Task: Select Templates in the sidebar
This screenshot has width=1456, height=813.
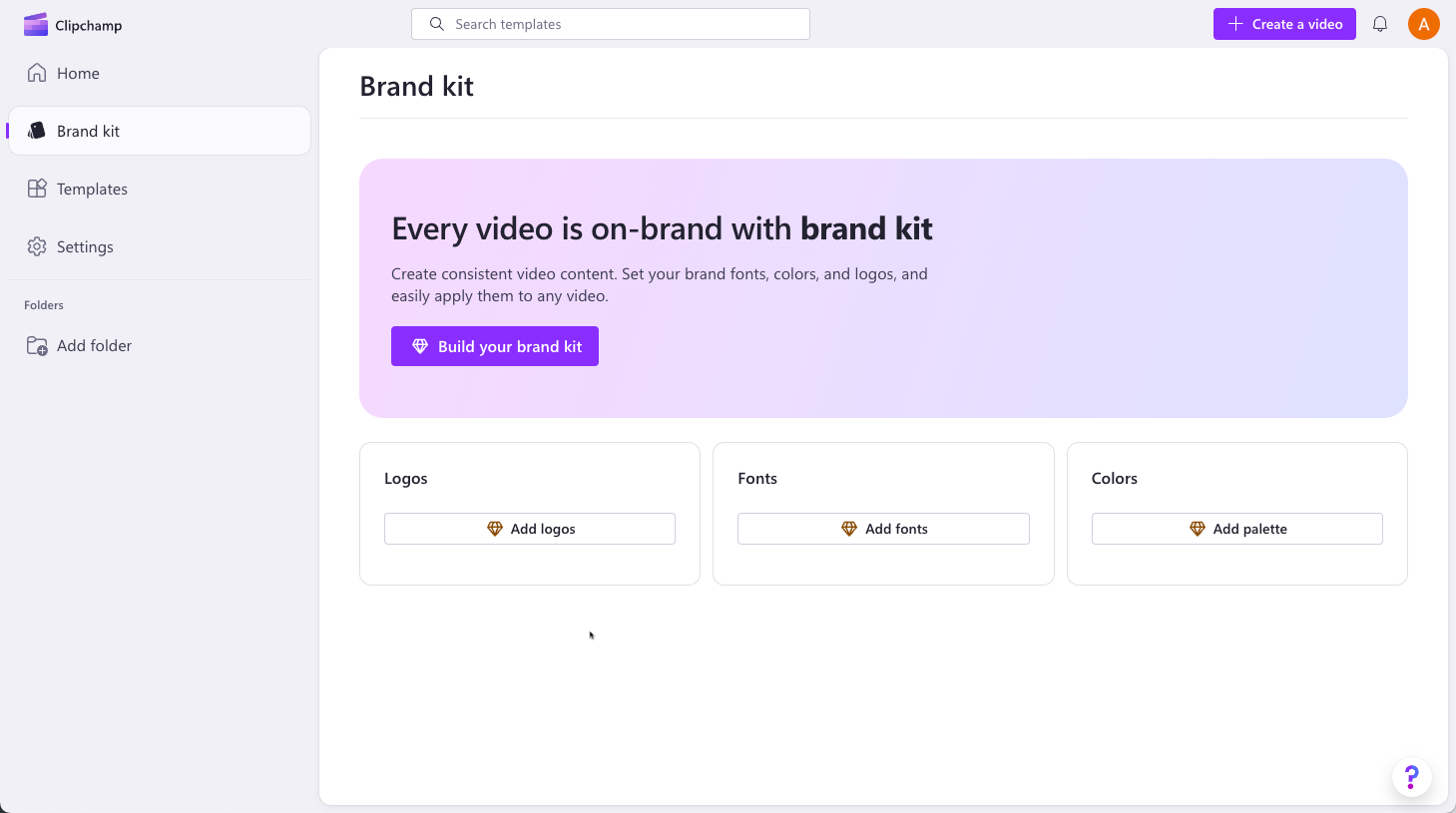Action: 92,189
